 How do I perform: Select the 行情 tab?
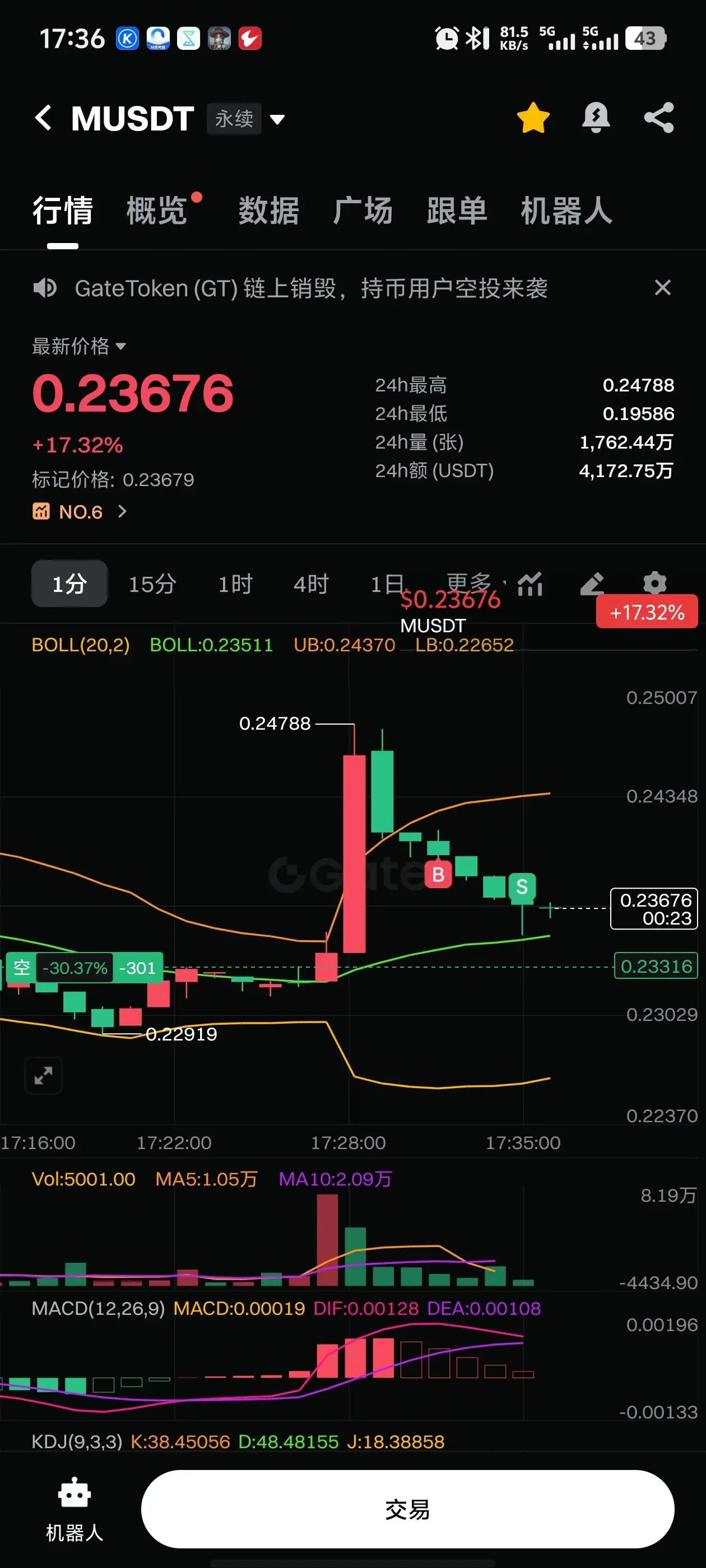point(63,211)
